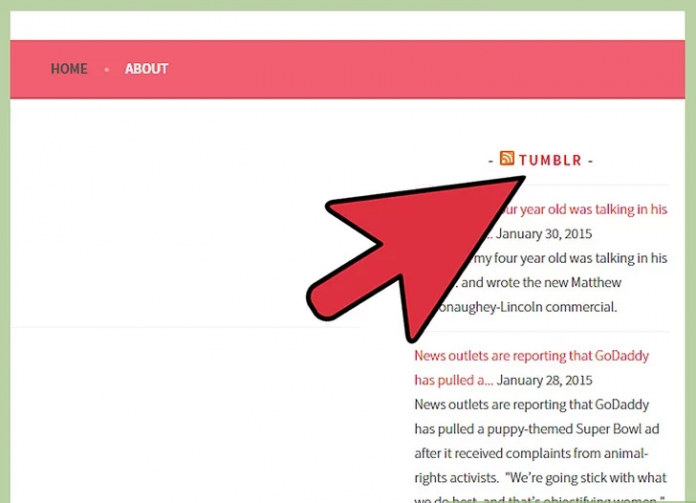Click line 'after it received complaints from animal-'
Viewport: 696px width, 503px height.
[x=531, y=454]
